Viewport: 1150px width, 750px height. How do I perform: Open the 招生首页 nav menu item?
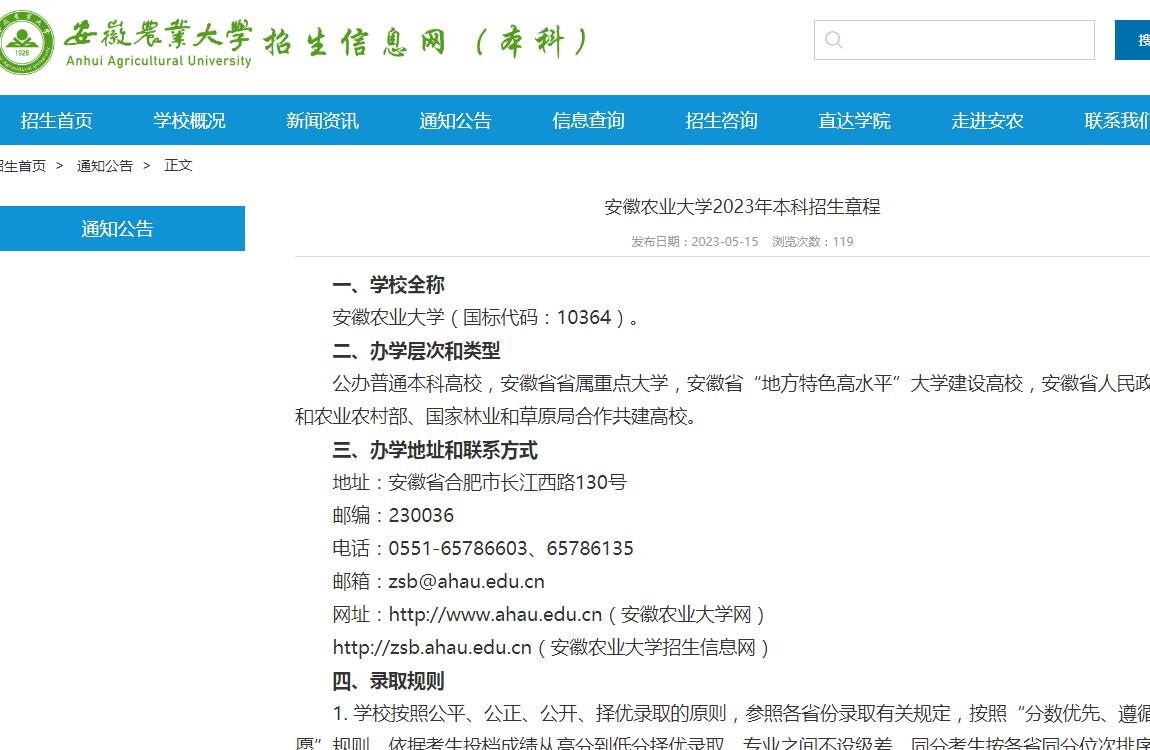(56, 120)
